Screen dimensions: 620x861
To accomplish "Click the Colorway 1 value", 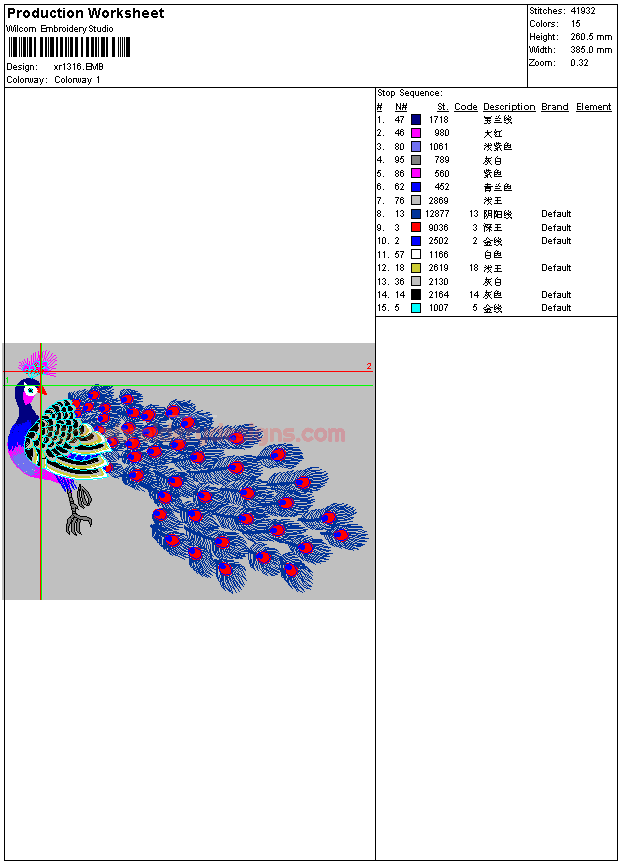I will click(77, 80).
